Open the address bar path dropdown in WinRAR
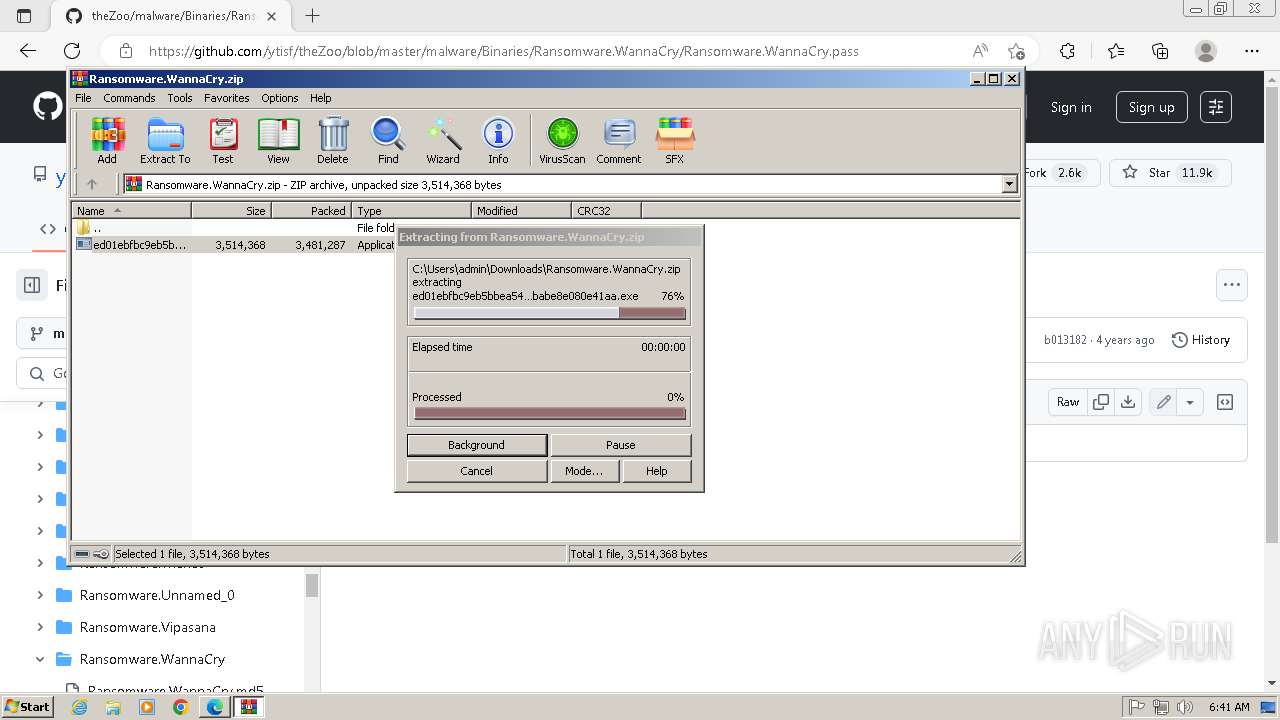1280x720 pixels. click(x=1009, y=184)
